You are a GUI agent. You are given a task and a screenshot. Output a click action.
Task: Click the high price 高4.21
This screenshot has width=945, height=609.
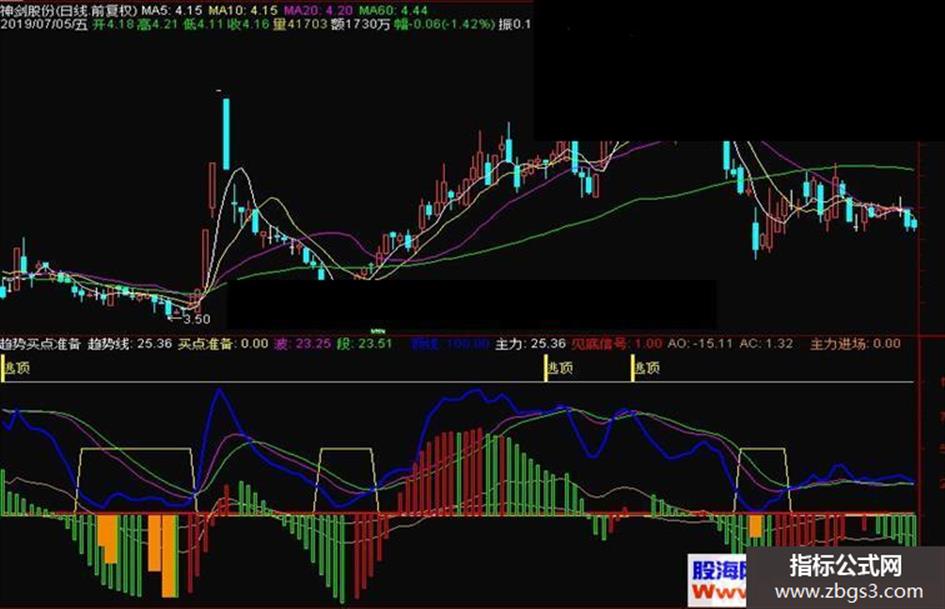click(x=157, y=25)
